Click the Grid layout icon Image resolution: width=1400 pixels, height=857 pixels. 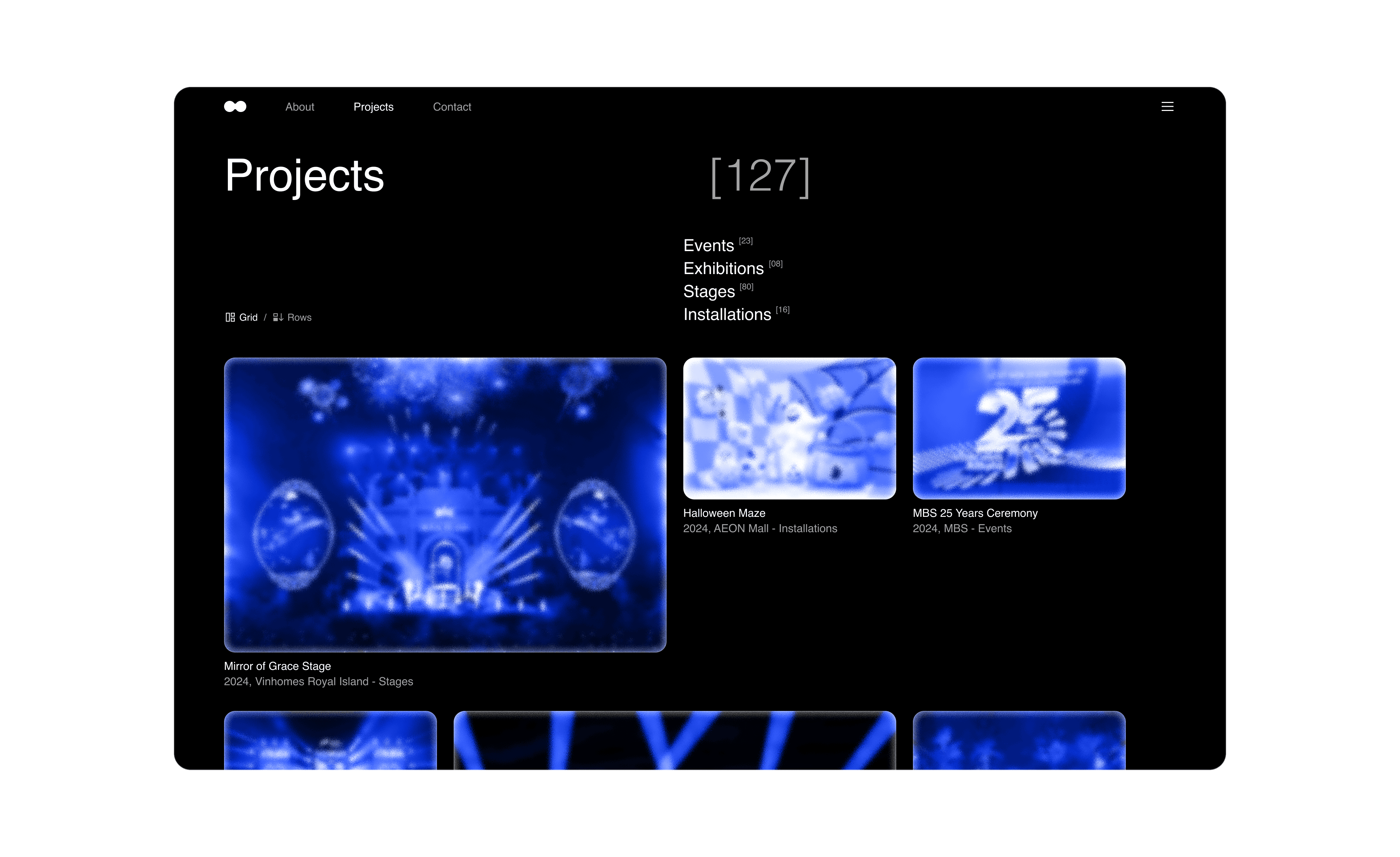pos(230,318)
